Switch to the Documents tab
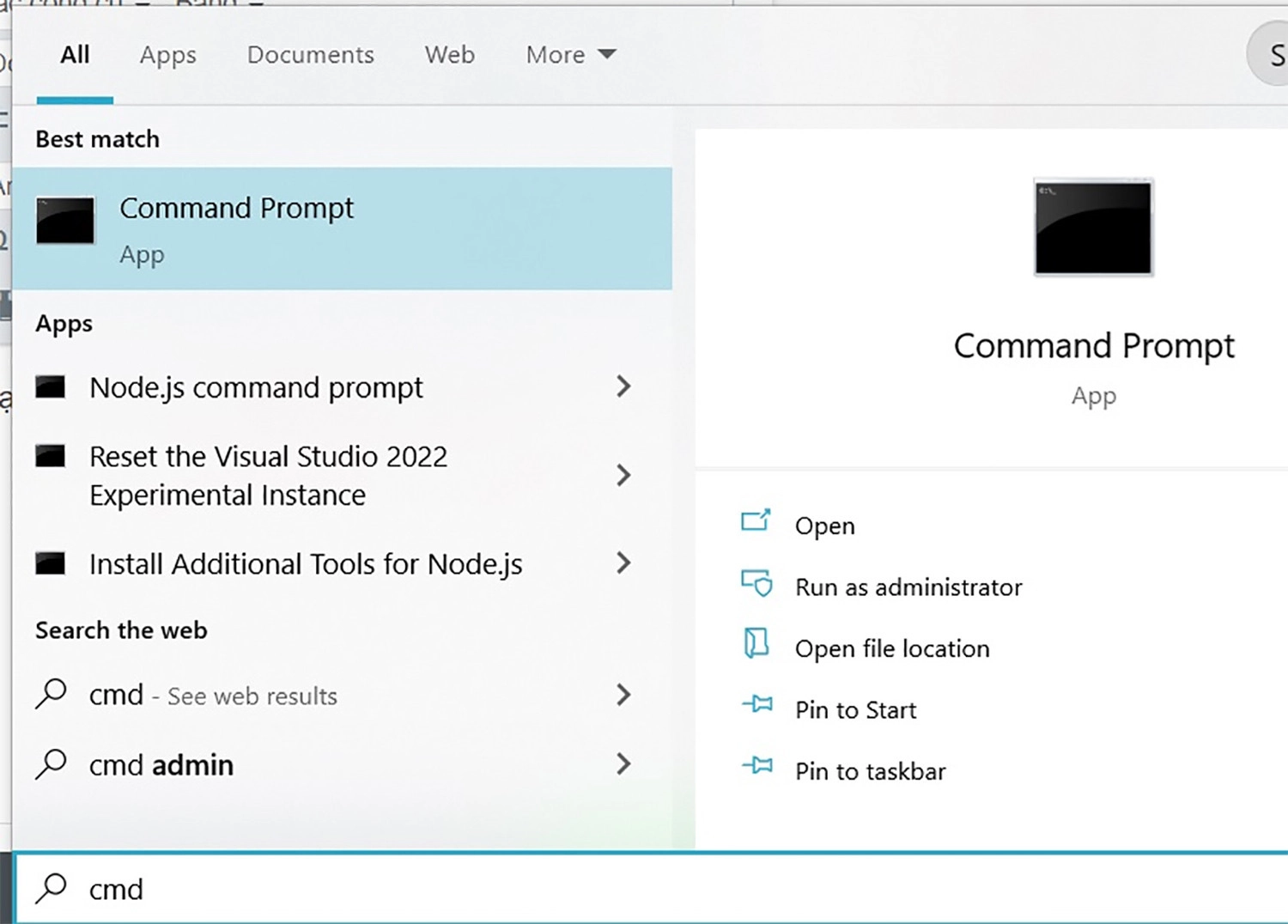 click(311, 55)
